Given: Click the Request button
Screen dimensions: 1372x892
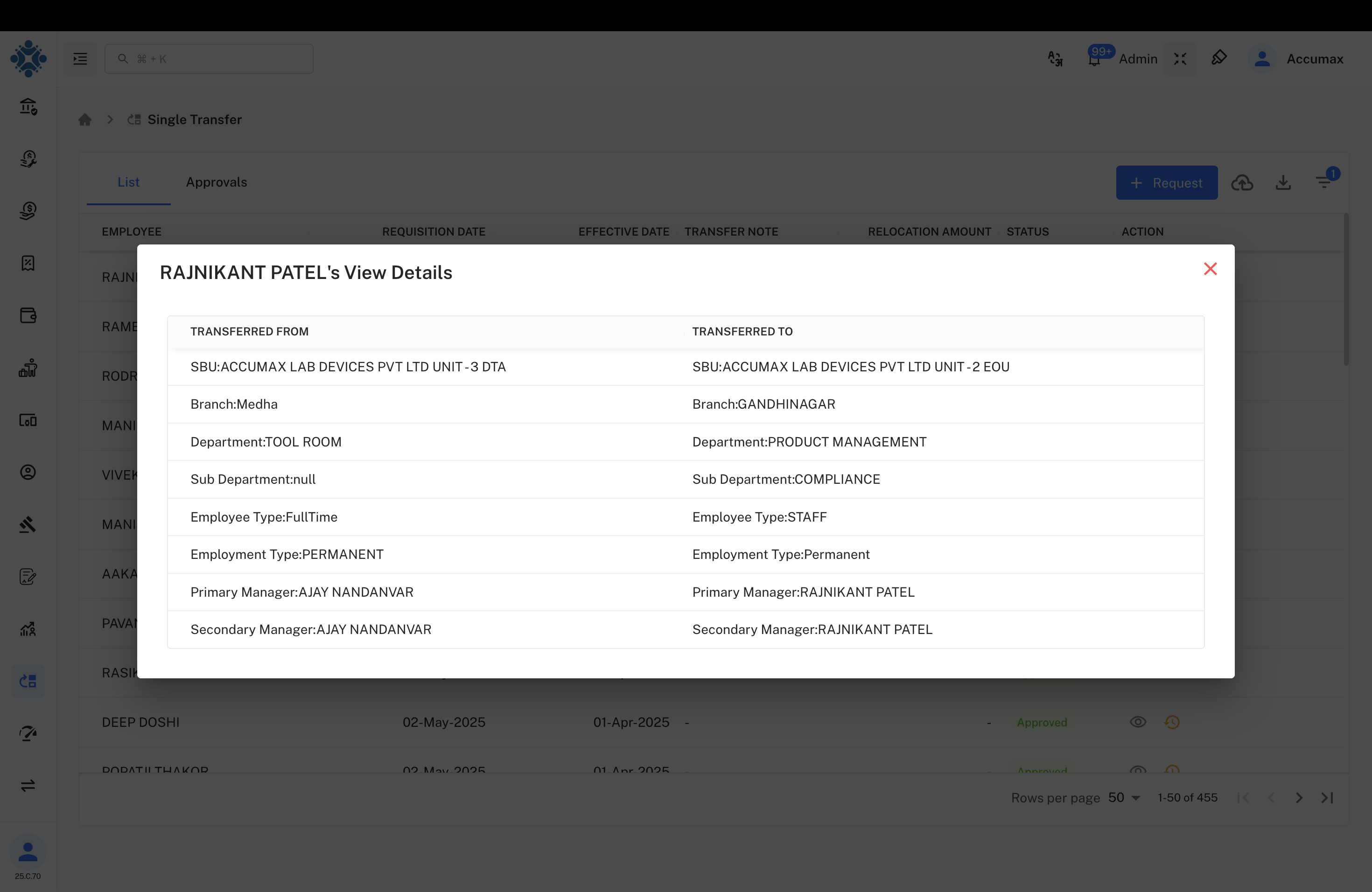Looking at the screenshot, I should pos(1166,183).
